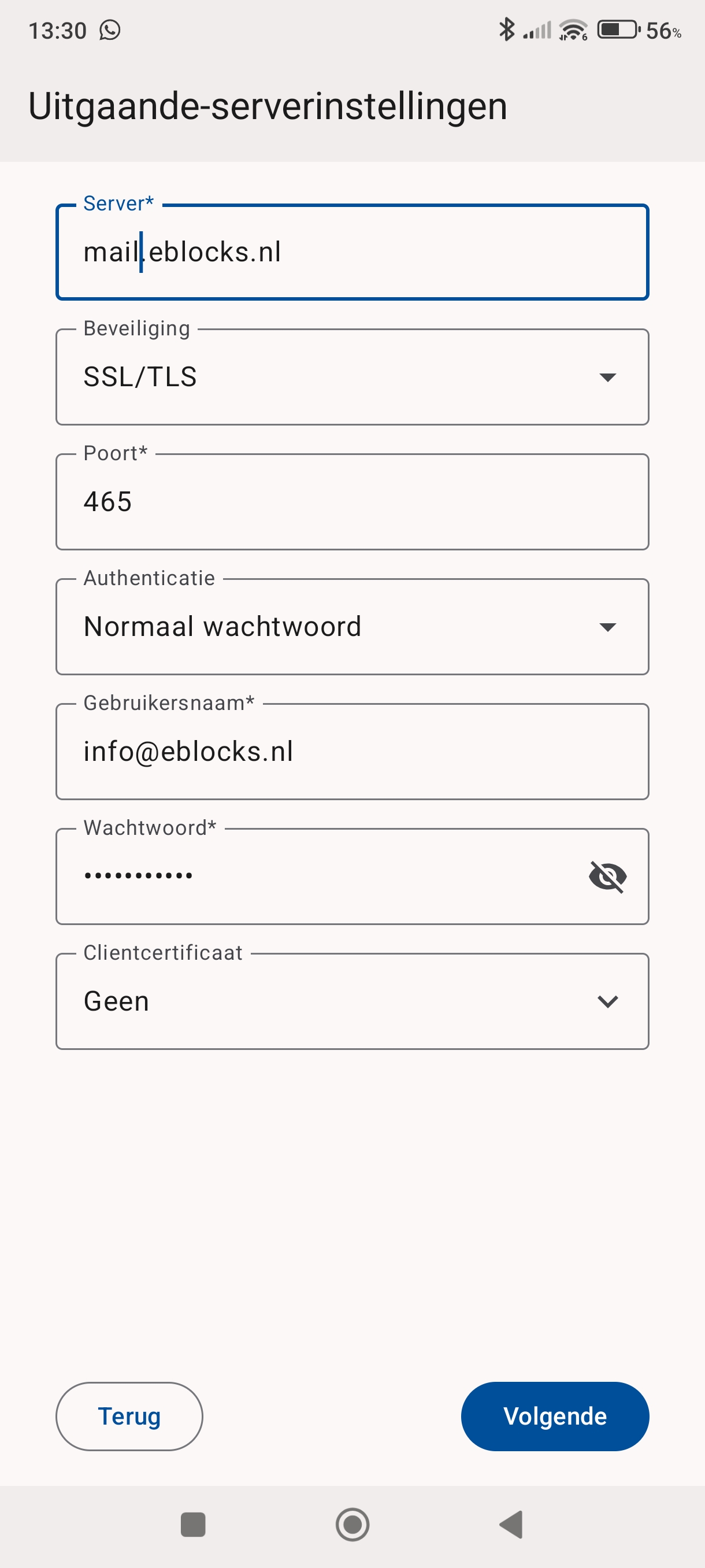Tap the battery indicator icon

pos(618,30)
